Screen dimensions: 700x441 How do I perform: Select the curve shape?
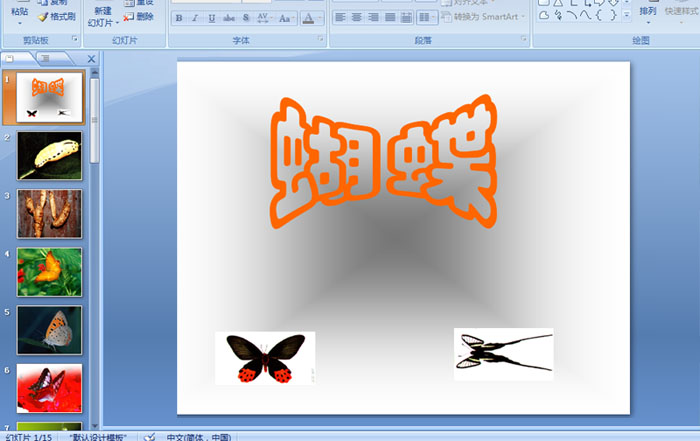coord(585,16)
